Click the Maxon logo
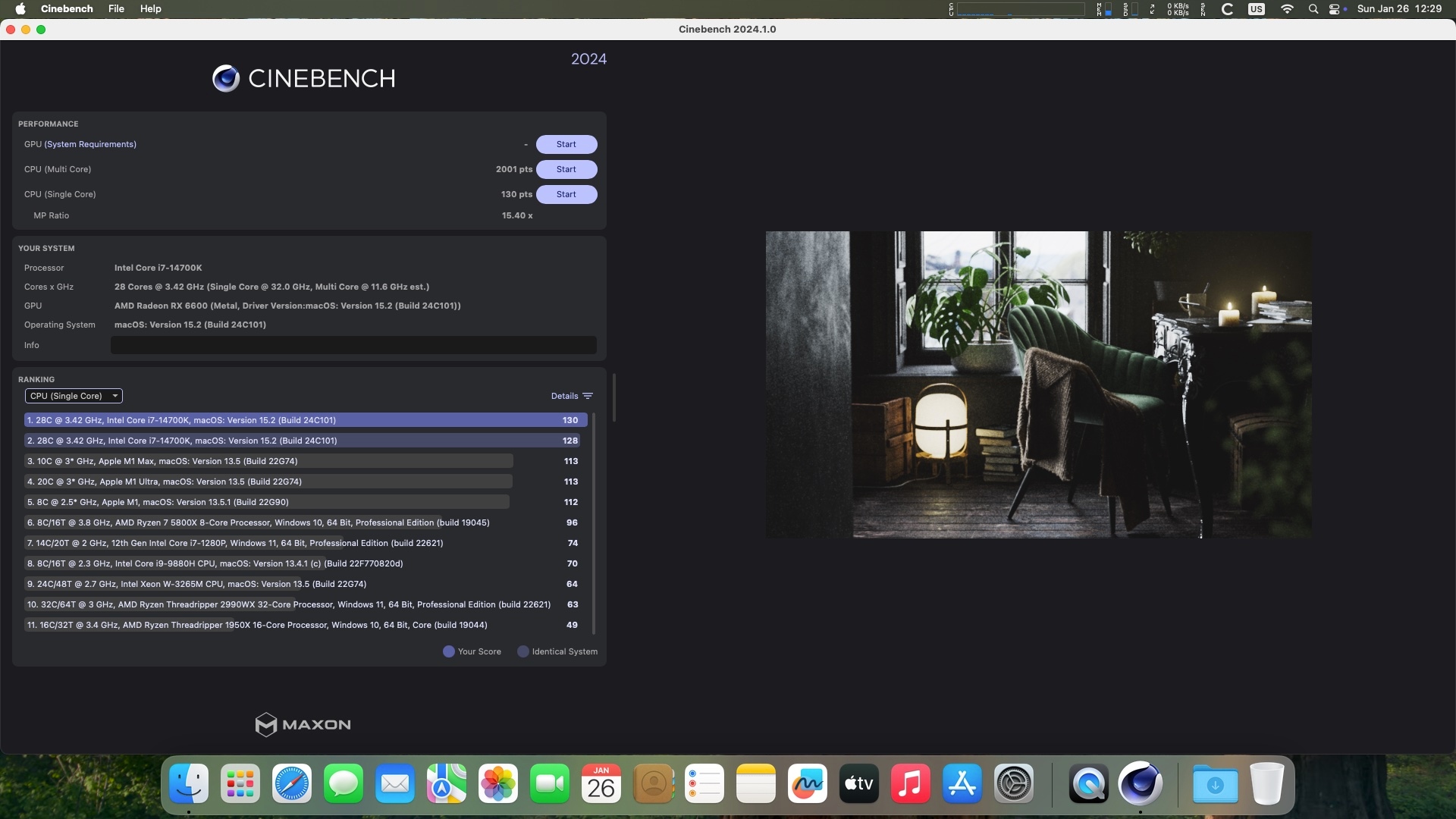This screenshot has height=819, width=1456. (x=303, y=725)
